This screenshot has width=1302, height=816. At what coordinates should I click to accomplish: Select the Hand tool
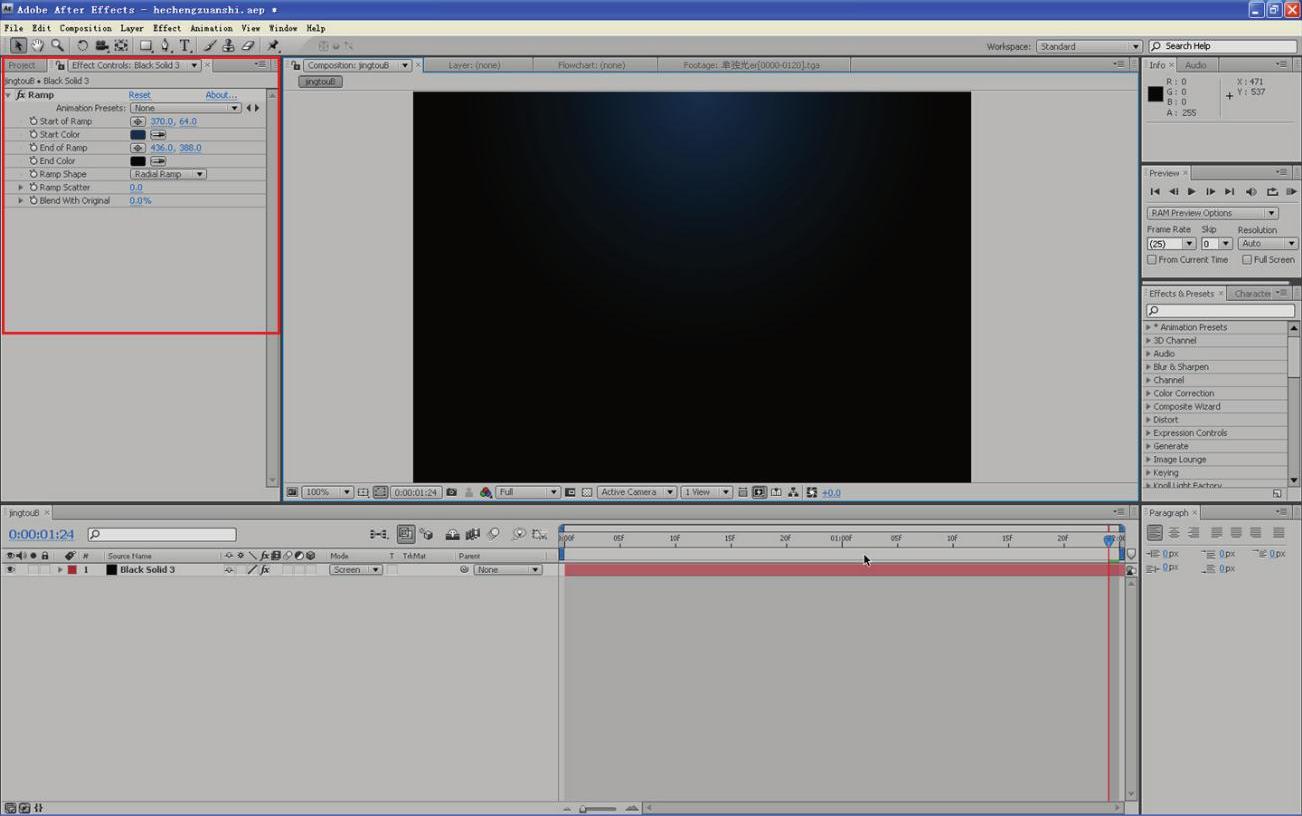coord(37,45)
